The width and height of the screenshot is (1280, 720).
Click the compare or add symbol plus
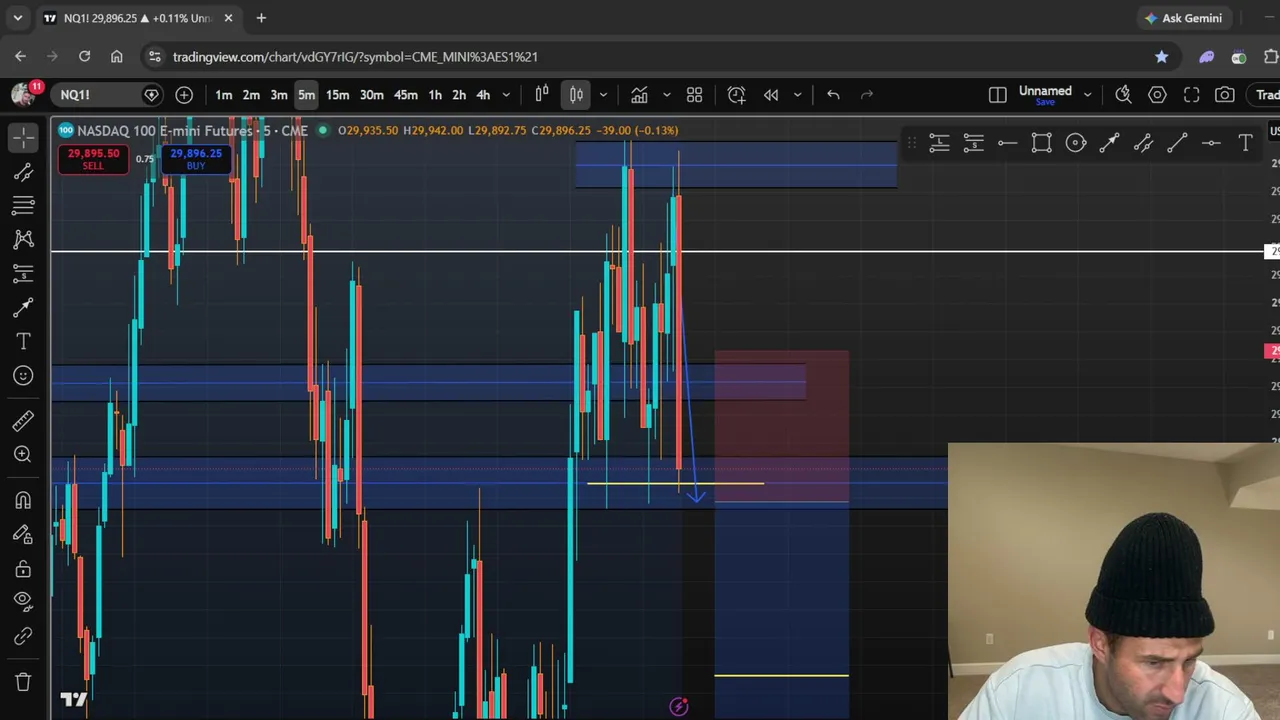[x=184, y=95]
